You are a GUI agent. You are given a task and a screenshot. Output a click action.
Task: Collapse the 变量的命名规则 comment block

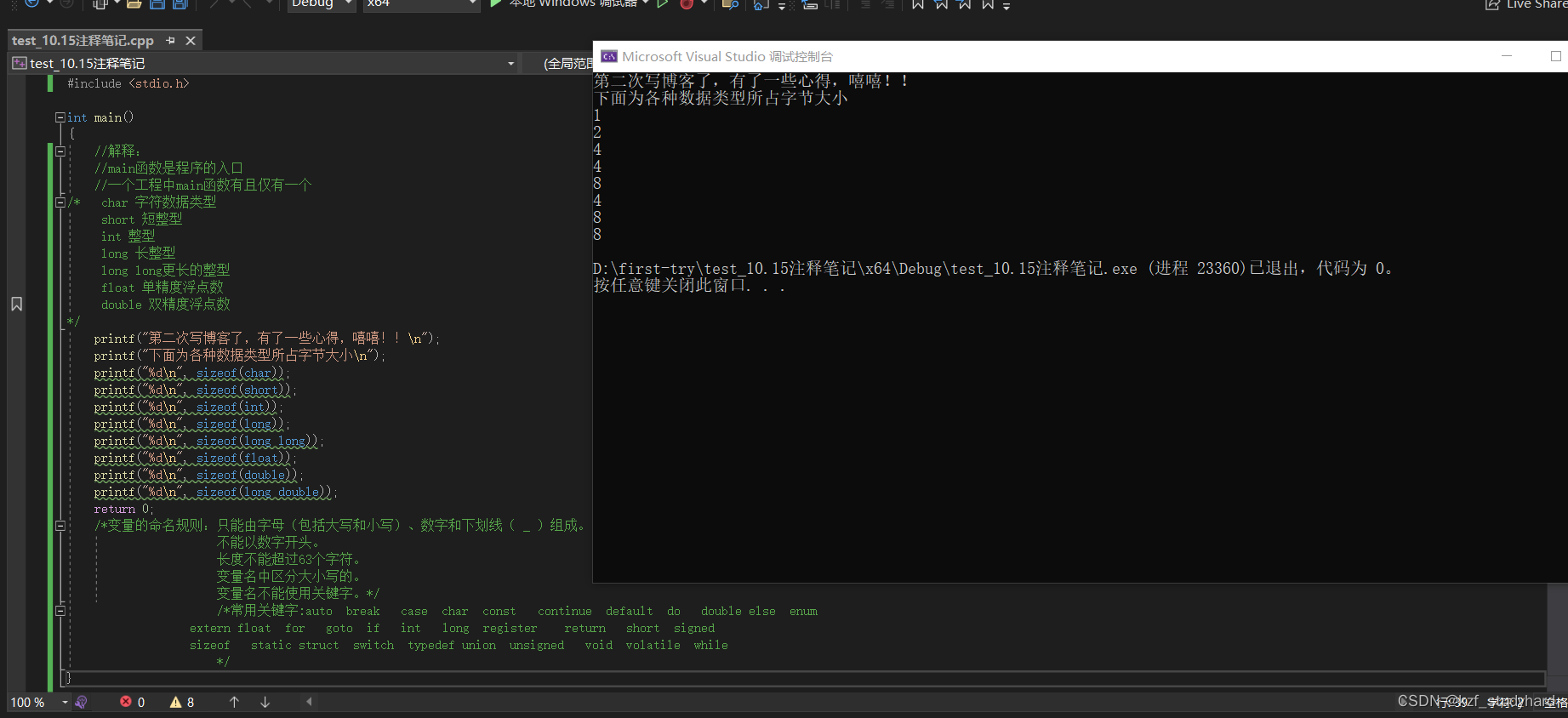coord(60,526)
